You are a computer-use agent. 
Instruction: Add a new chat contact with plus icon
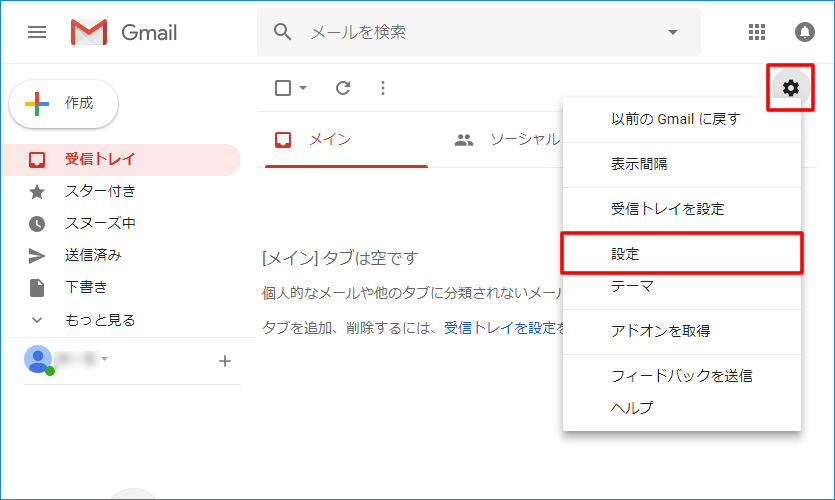click(x=225, y=361)
